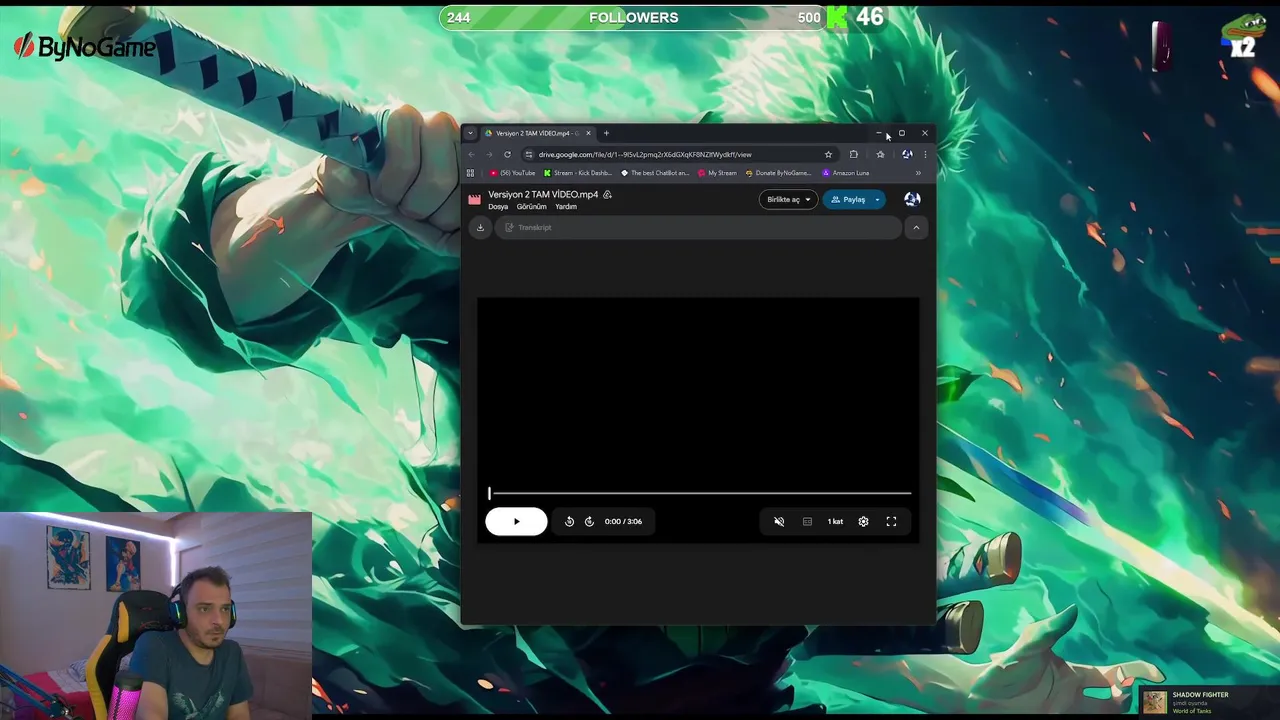The width and height of the screenshot is (1280, 720).
Task: Bookmark this page with the star
Action: coord(828,154)
